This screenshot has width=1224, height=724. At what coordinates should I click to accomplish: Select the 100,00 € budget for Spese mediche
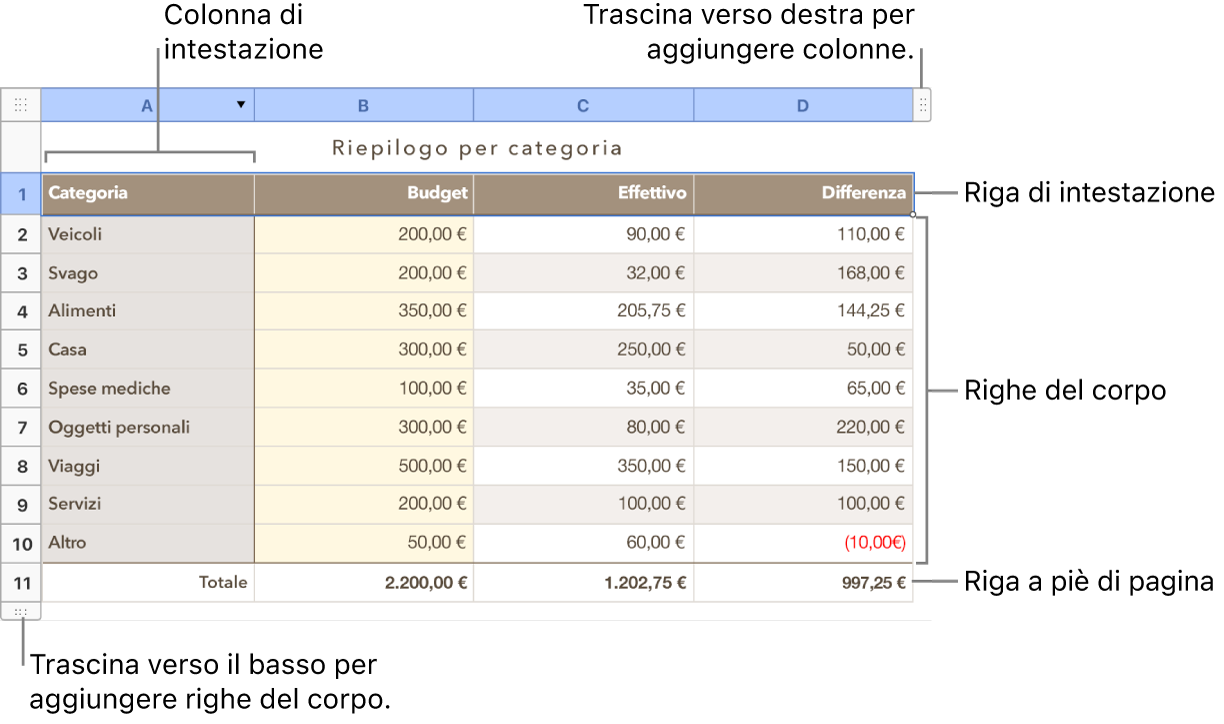pos(364,389)
